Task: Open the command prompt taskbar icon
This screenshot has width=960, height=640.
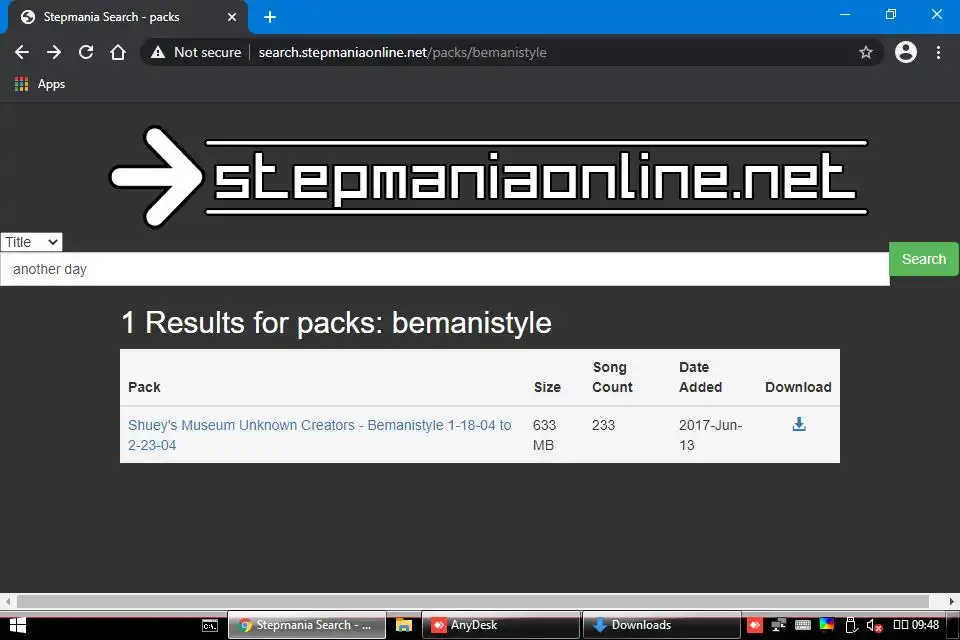Action: pyautogui.click(x=210, y=625)
